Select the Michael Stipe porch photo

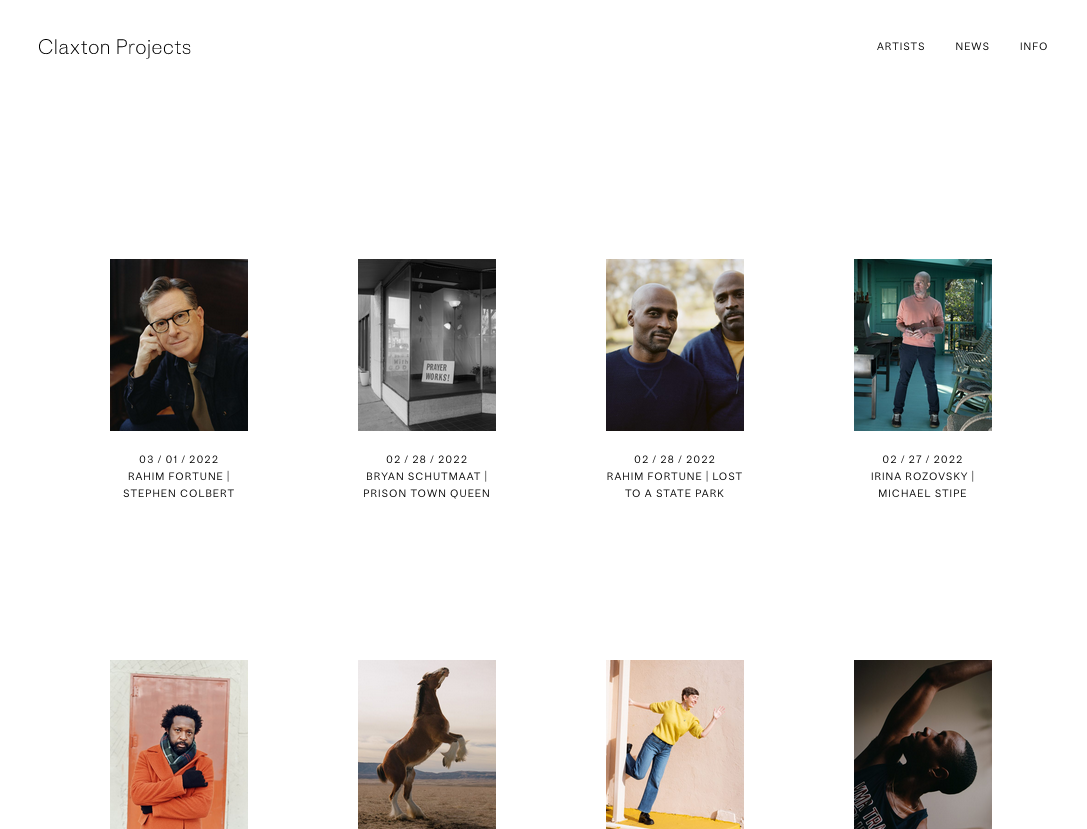tap(923, 345)
